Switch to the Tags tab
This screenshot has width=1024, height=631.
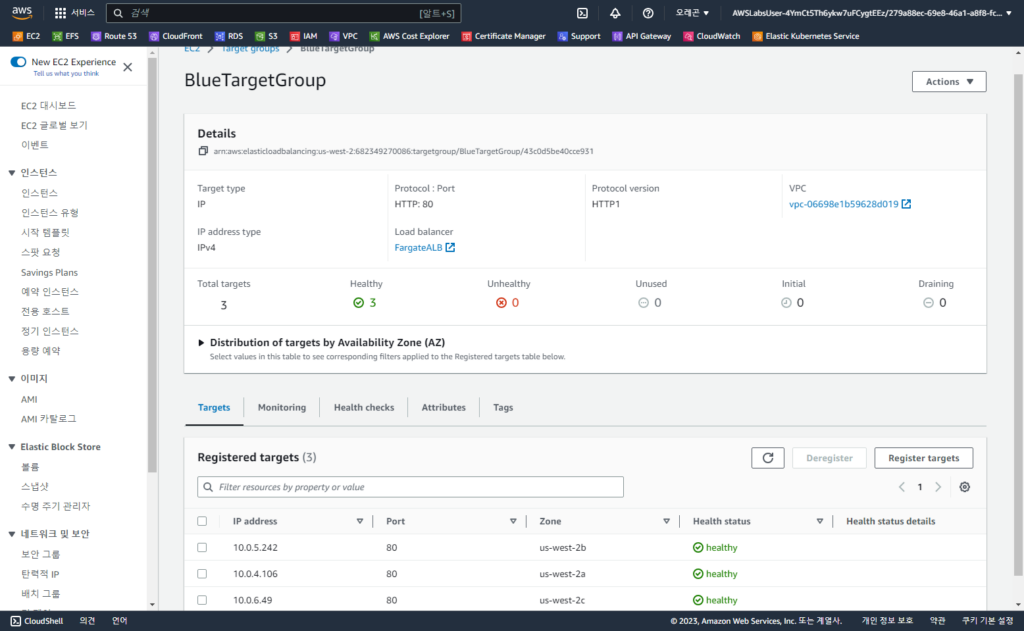[503, 408]
